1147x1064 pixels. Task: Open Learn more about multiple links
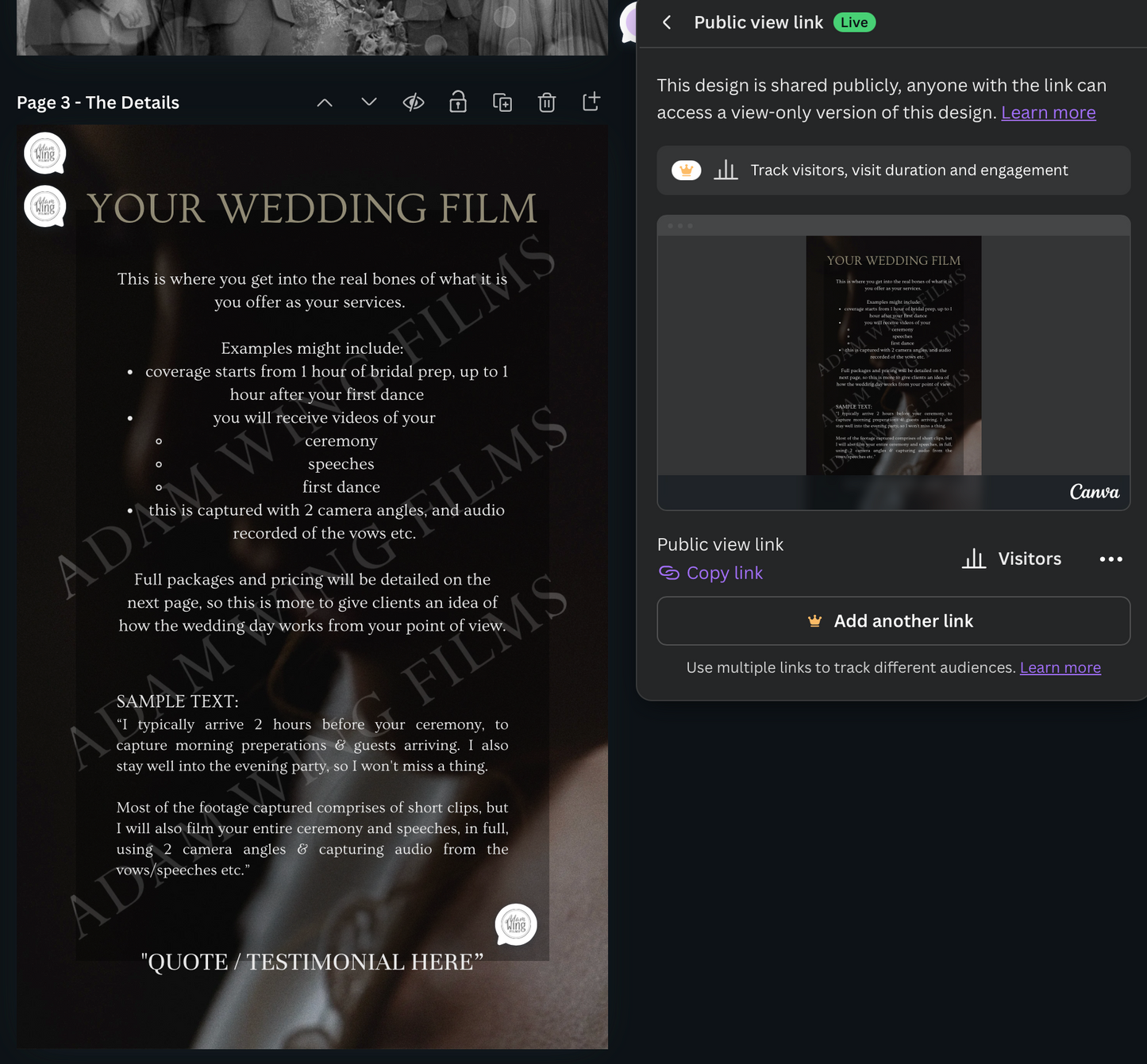coord(1060,667)
